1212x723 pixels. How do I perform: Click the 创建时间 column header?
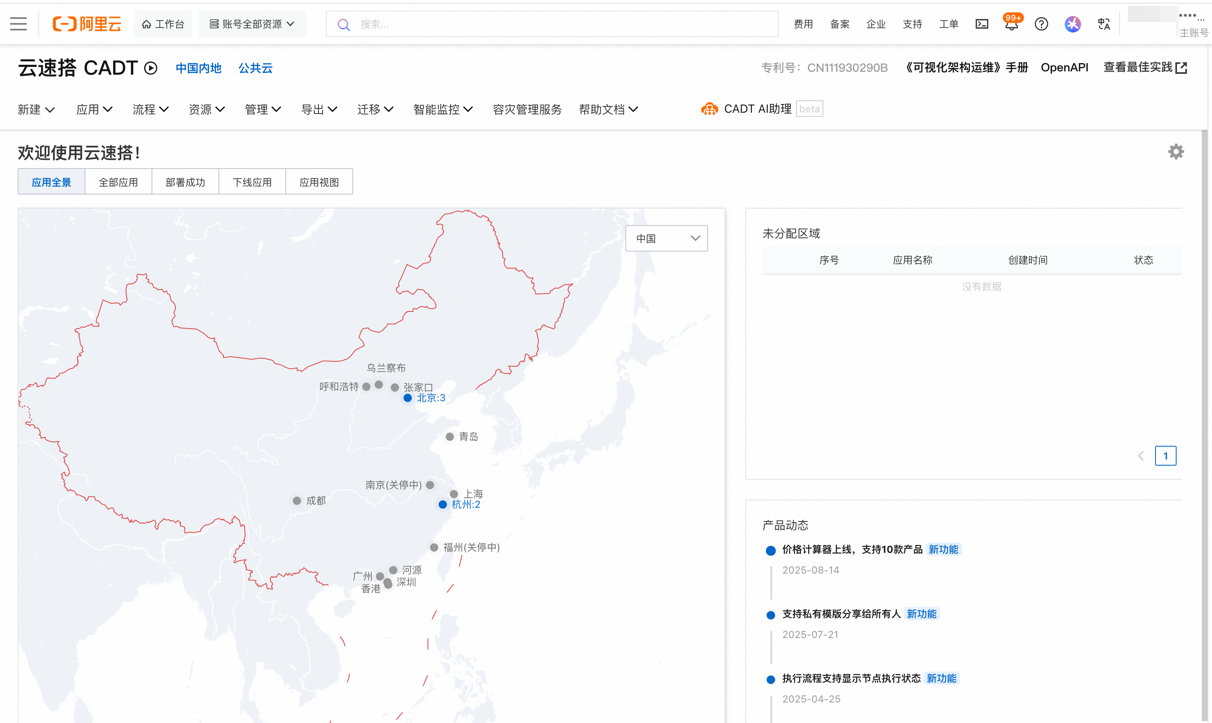[1028, 260]
